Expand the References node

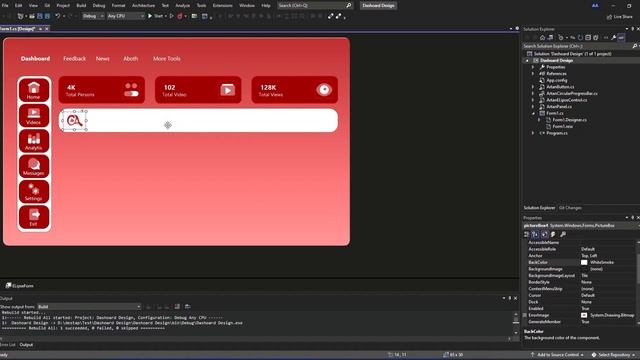[x=533, y=73]
